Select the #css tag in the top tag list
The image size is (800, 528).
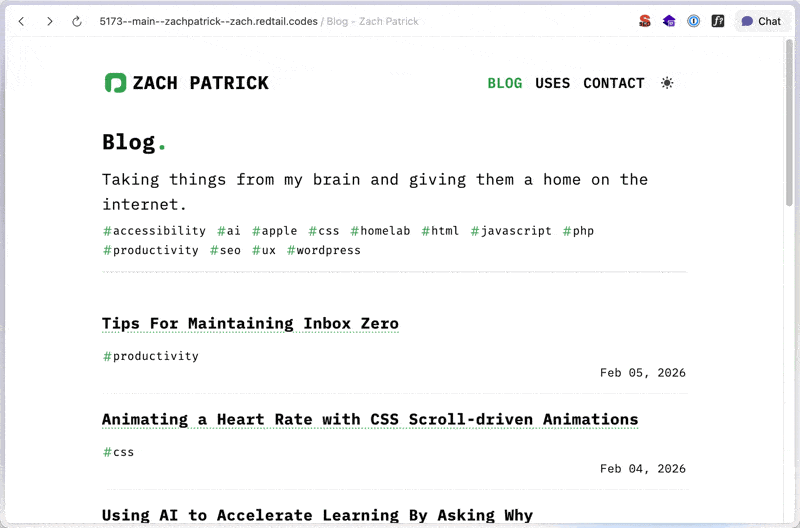324,231
